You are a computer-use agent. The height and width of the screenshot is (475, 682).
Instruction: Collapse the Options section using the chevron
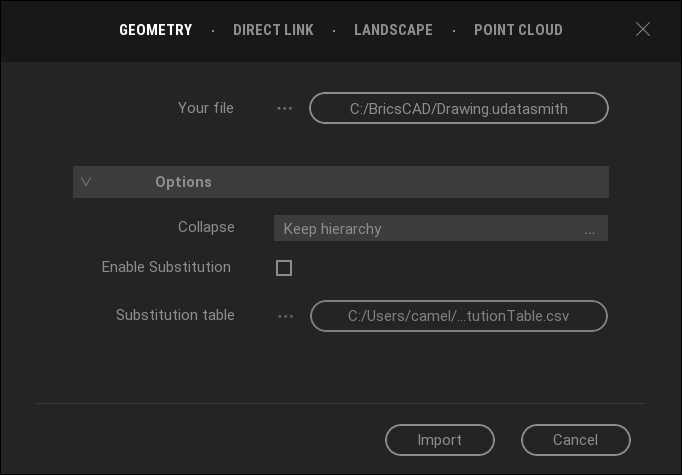pos(86,182)
